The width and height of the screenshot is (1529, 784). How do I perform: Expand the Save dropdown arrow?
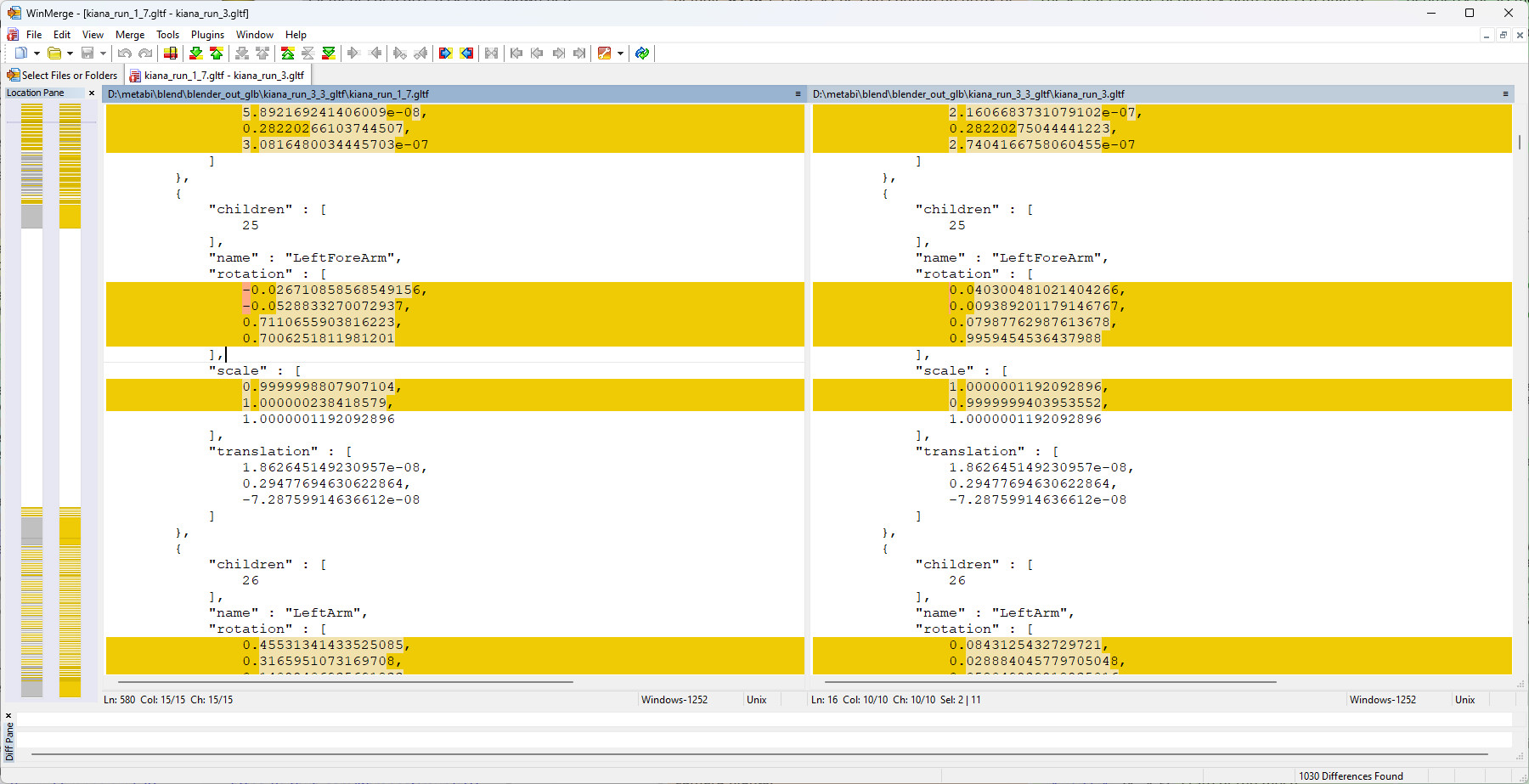pyautogui.click(x=103, y=54)
